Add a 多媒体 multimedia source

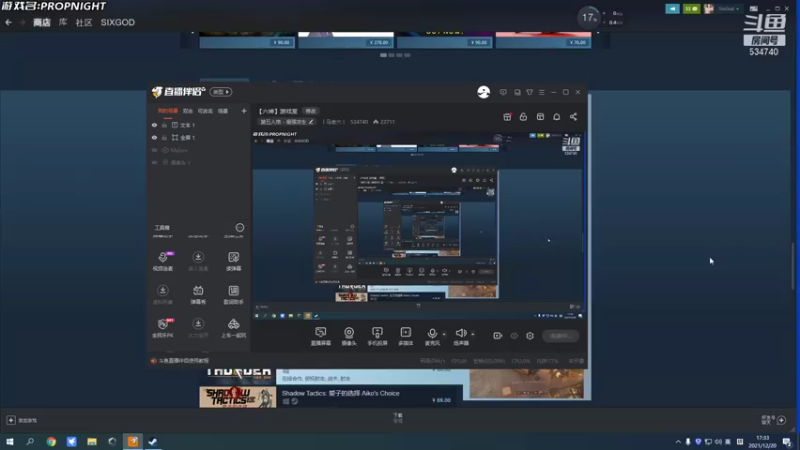pyautogui.click(x=406, y=336)
